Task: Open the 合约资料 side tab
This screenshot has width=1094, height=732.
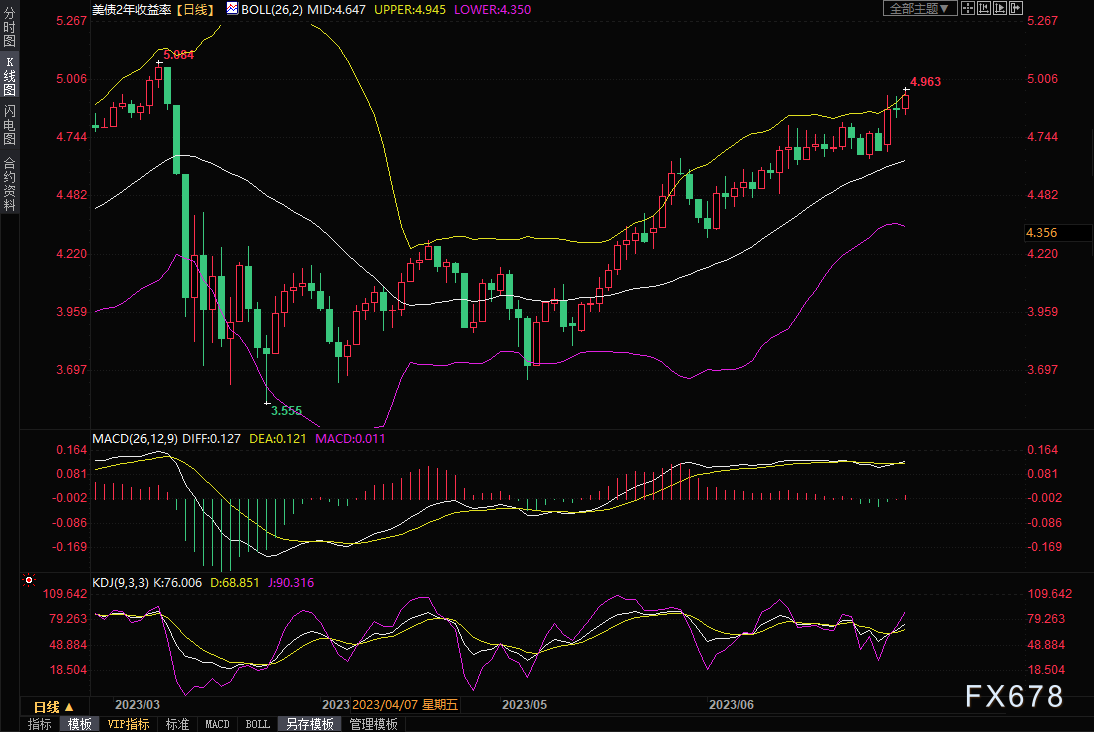Action: pyautogui.click(x=9, y=183)
